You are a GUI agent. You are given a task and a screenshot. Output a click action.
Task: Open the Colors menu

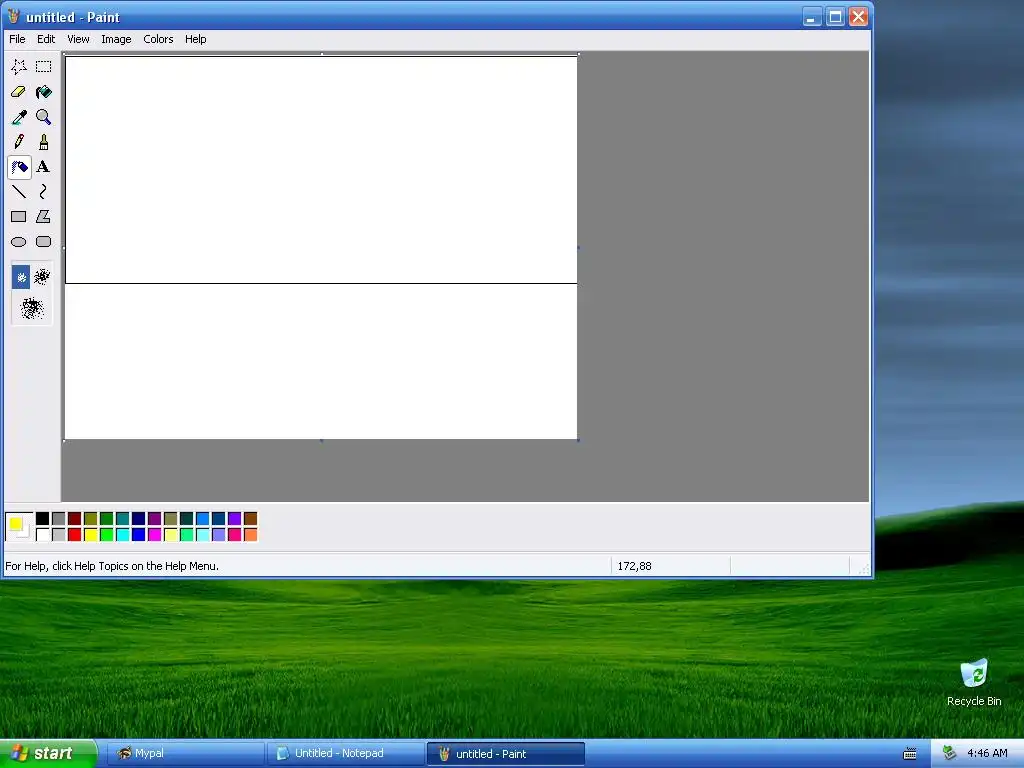pos(158,39)
